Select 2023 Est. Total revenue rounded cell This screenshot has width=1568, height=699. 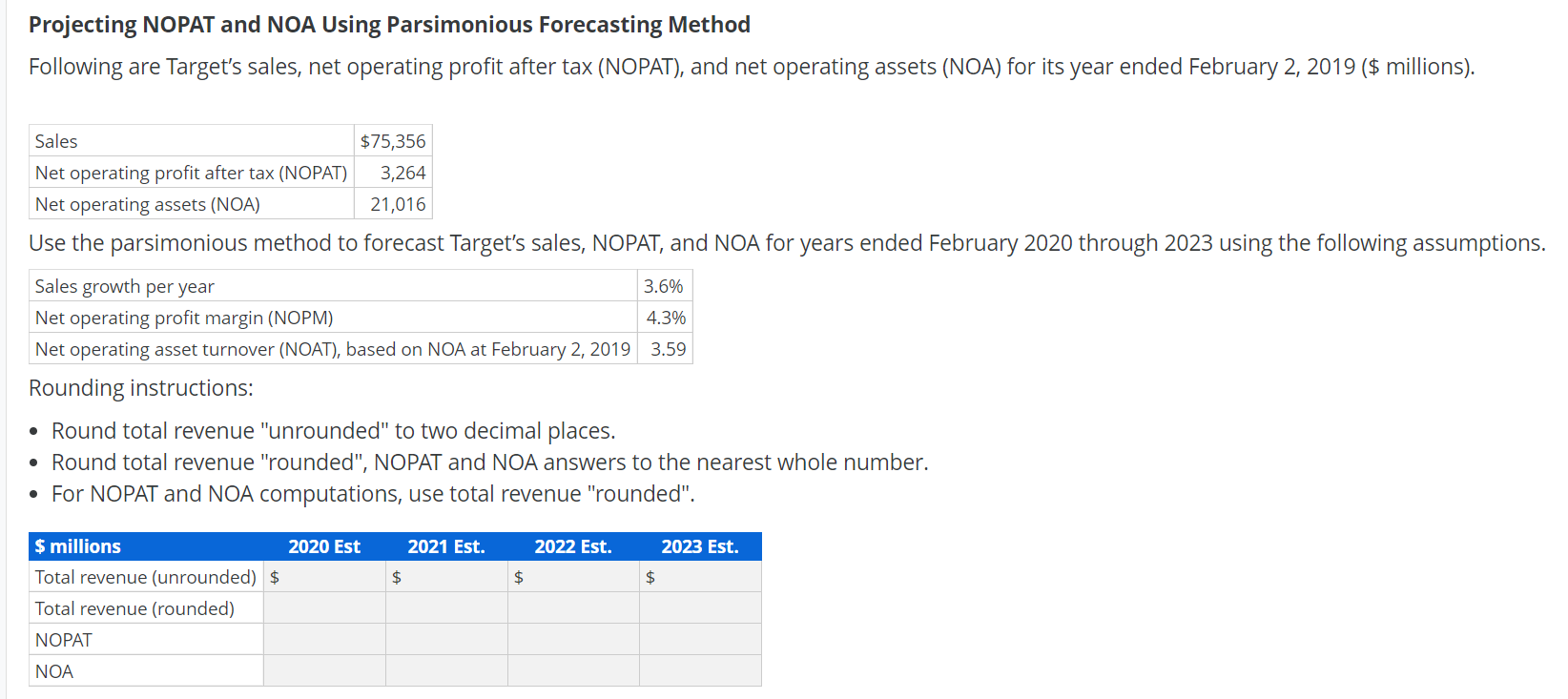[701, 608]
